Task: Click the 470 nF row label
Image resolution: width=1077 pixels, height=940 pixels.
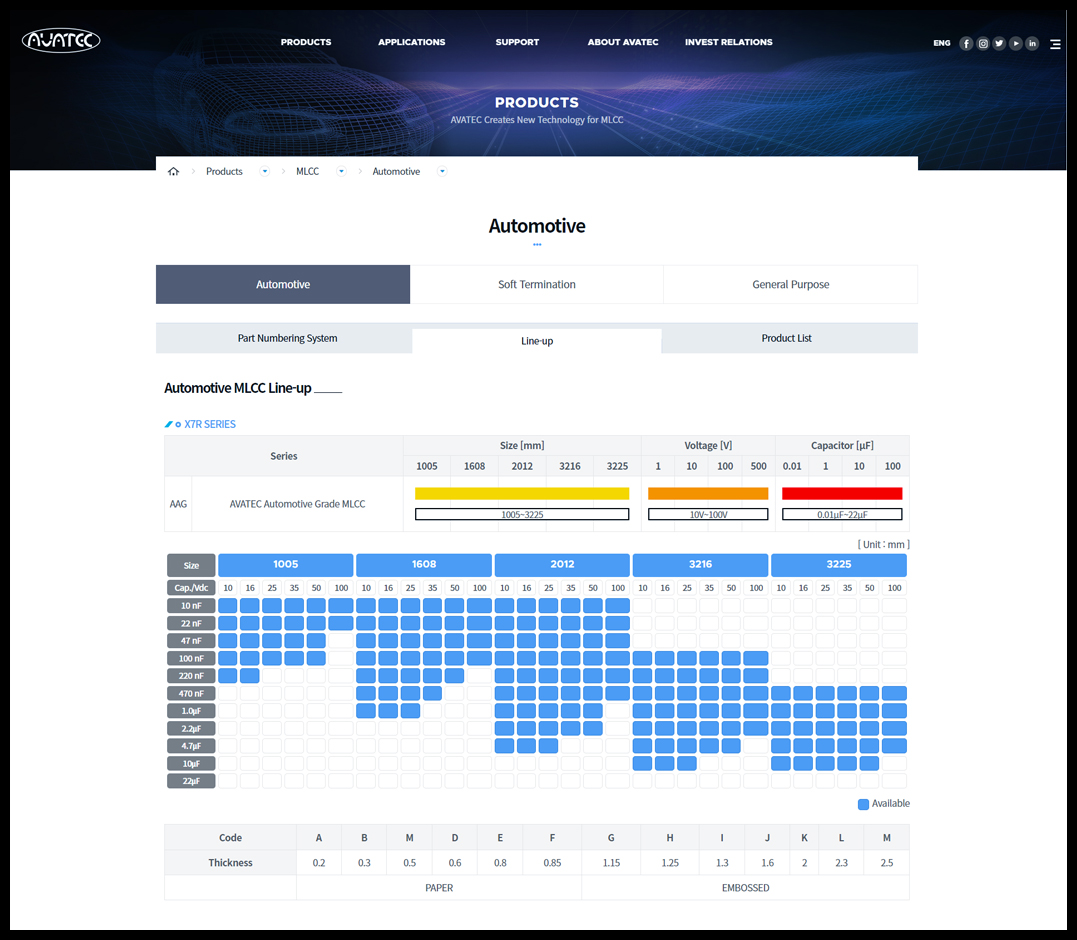Action: (191, 693)
